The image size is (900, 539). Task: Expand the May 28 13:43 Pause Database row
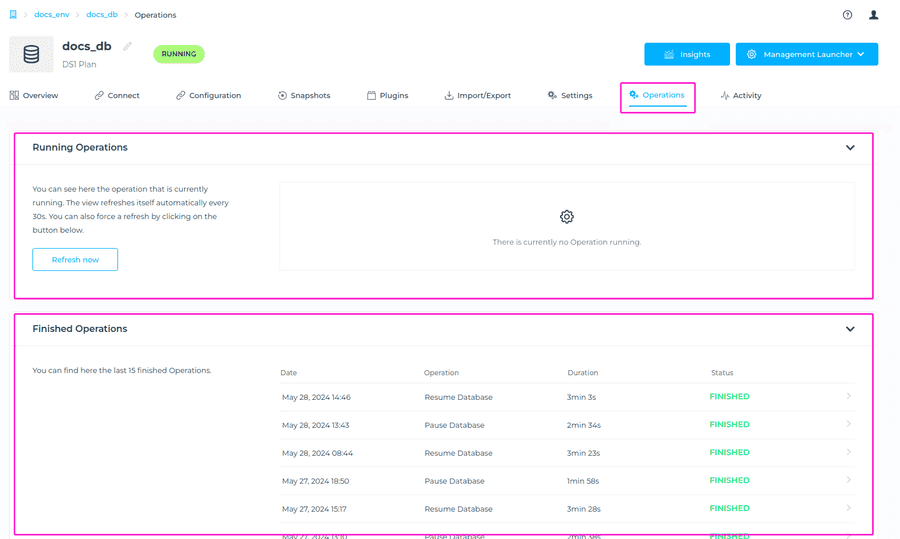pyautogui.click(x=849, y=425)
